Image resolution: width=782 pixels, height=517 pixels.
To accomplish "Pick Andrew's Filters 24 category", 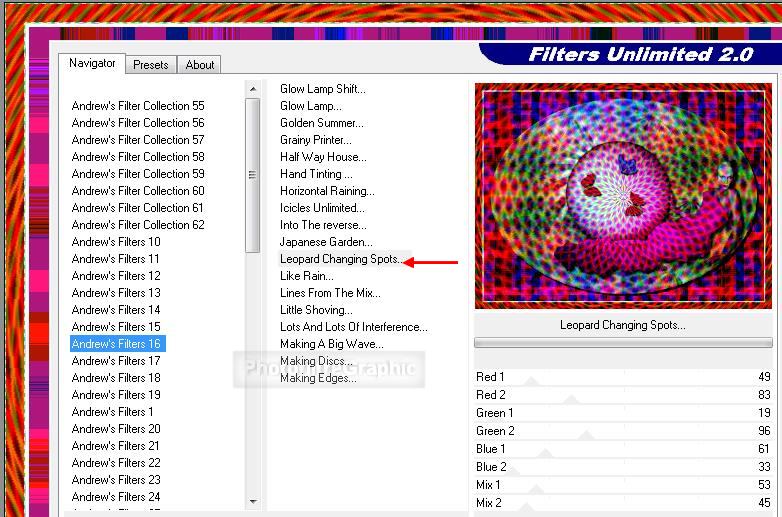I will (x=116, y=497).
